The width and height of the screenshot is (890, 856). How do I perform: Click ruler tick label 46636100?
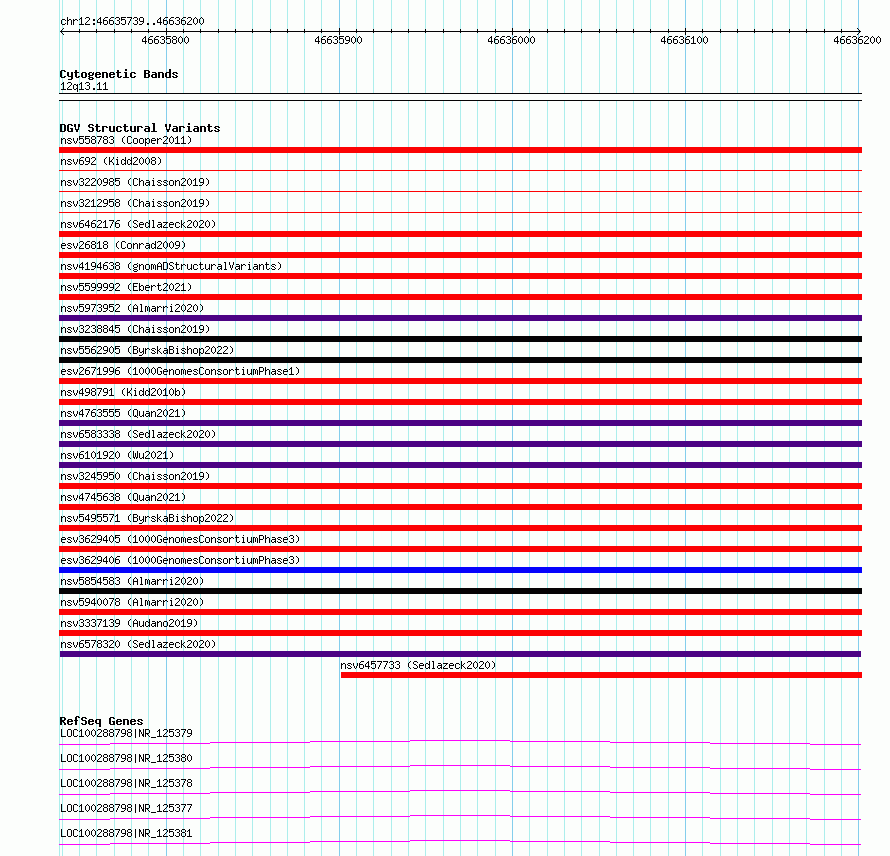pyautogui.click(x=685, y=40)
